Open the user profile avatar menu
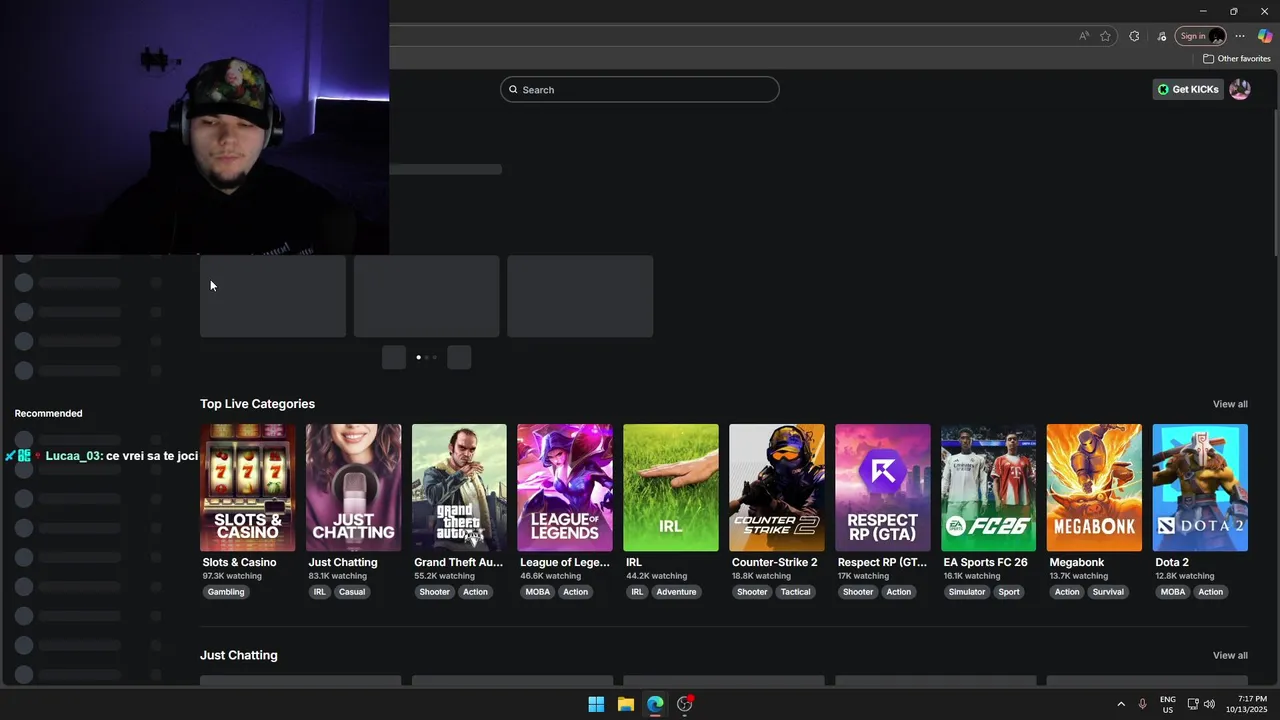Screen dimensions: 1280x720 [x=1240, y=89]
